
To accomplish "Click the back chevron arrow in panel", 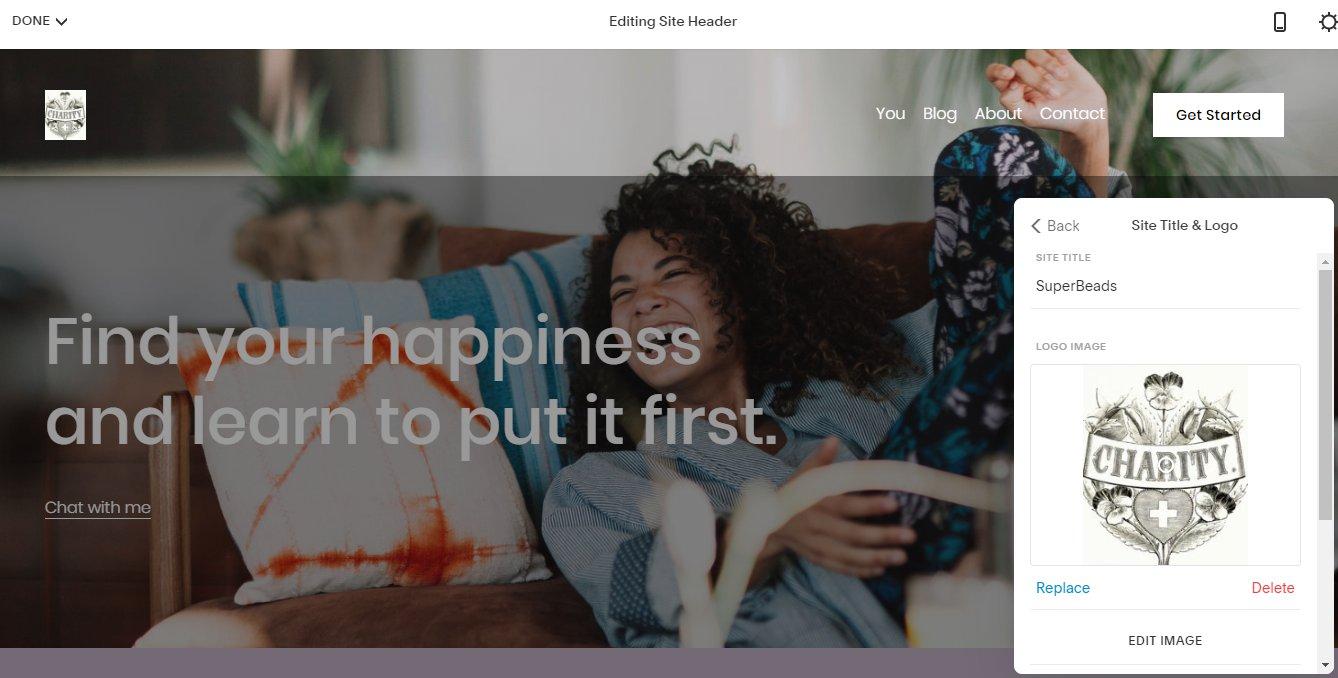I will pos(1036,226).
